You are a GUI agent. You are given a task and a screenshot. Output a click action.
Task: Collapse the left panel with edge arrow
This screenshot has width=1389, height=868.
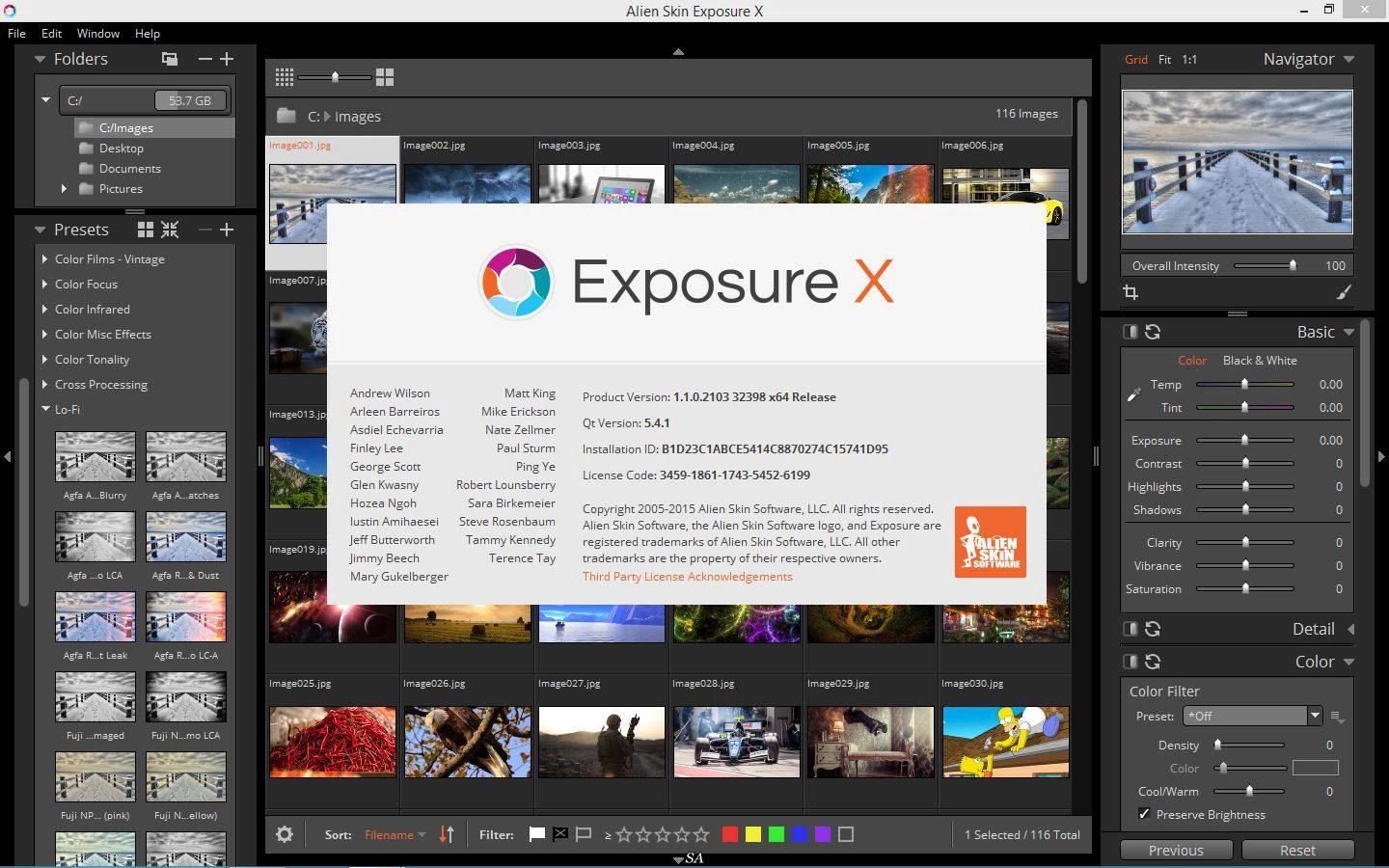click(x=7, y=456)
